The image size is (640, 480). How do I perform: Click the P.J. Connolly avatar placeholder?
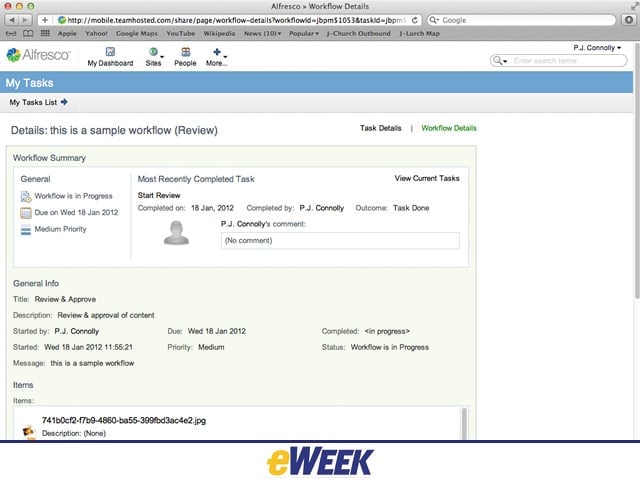tap(176, 233)
